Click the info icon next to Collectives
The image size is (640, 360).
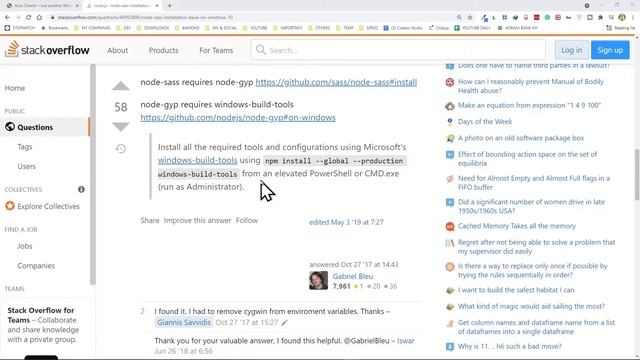(x=81, y=189)
